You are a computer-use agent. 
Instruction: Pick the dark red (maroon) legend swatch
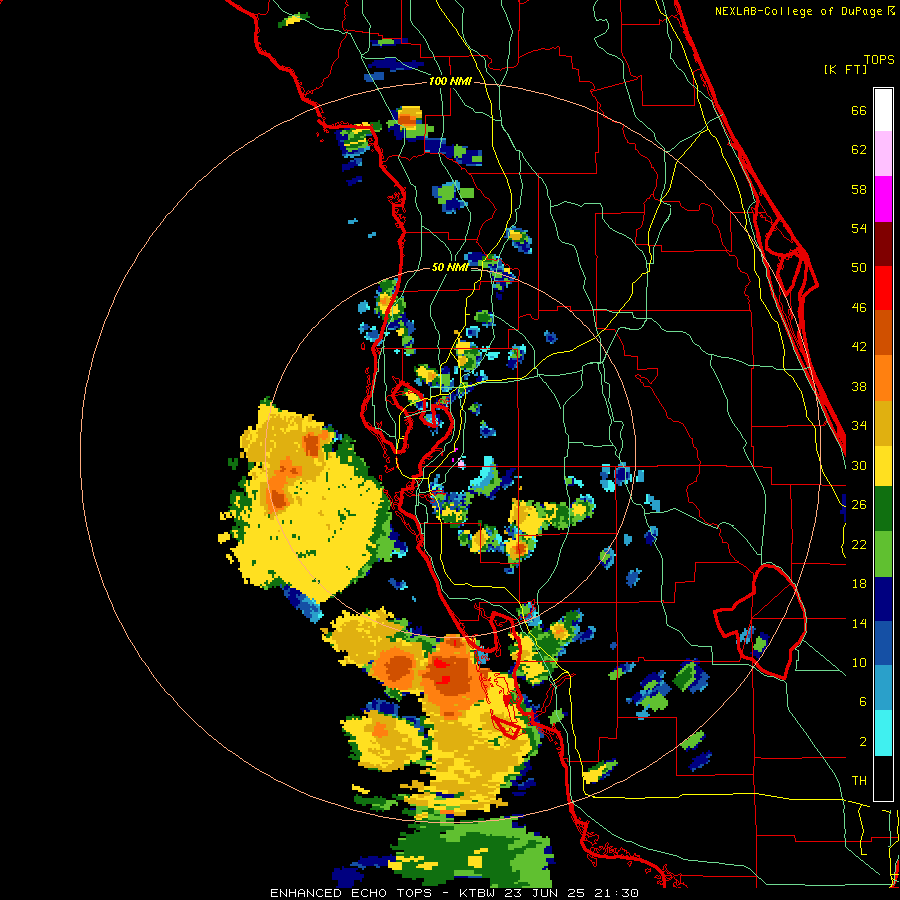883,244
